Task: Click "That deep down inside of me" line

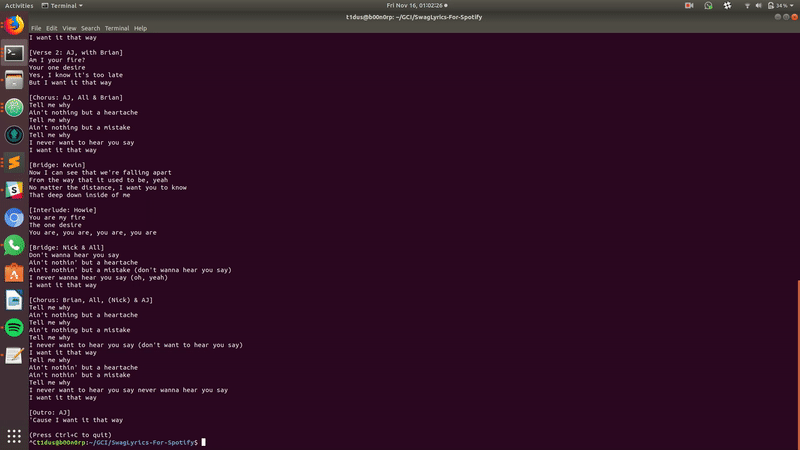Action: (80, 195)
